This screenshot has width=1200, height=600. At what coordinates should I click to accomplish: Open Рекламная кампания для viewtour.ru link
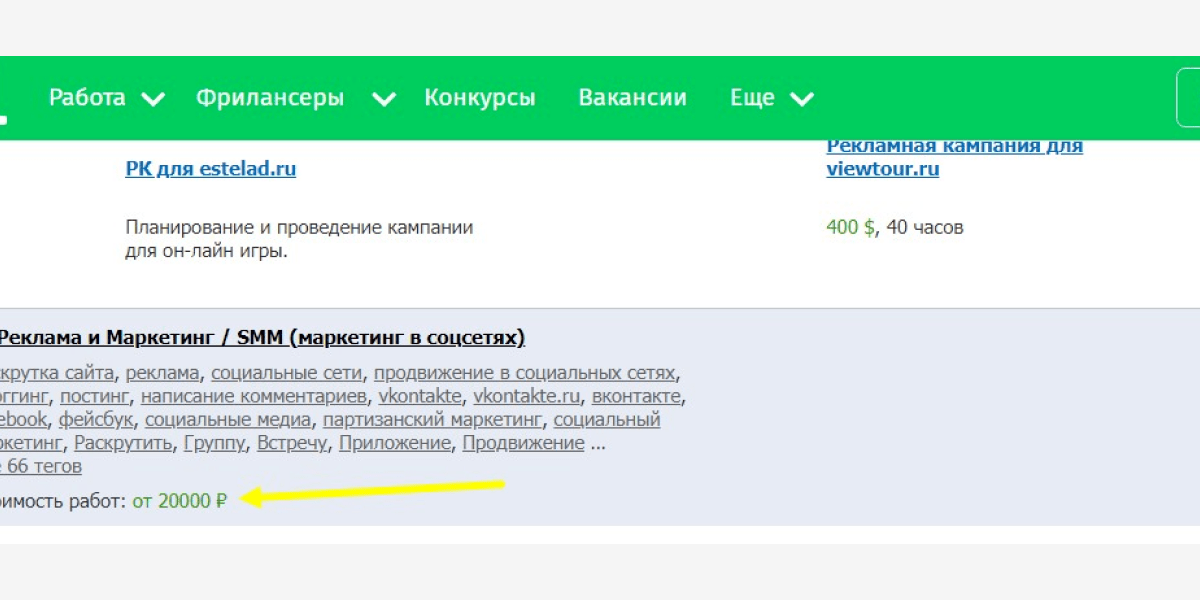coord(954,157)
